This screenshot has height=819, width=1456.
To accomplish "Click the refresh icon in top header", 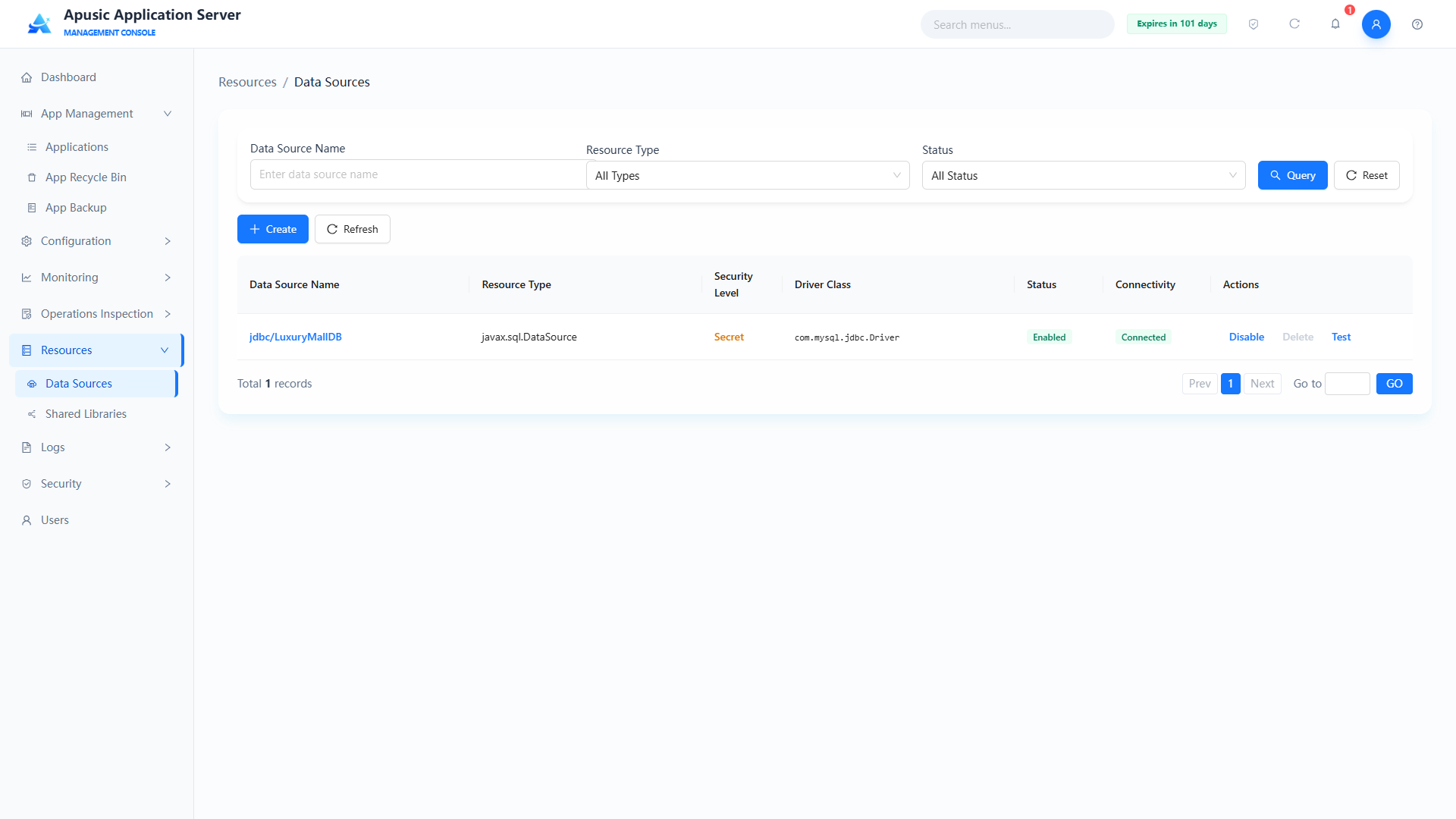I will click(1294, 24).
